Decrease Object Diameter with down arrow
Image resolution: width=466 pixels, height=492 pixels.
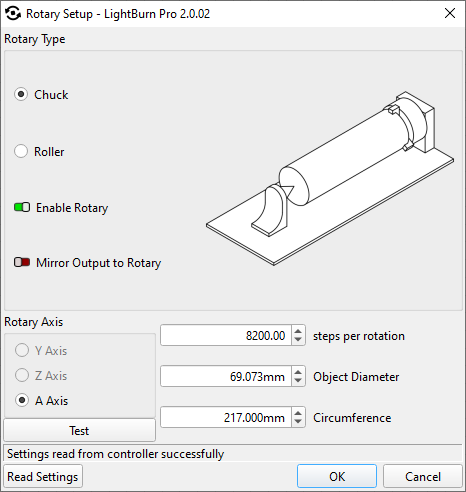click(298, 381)
